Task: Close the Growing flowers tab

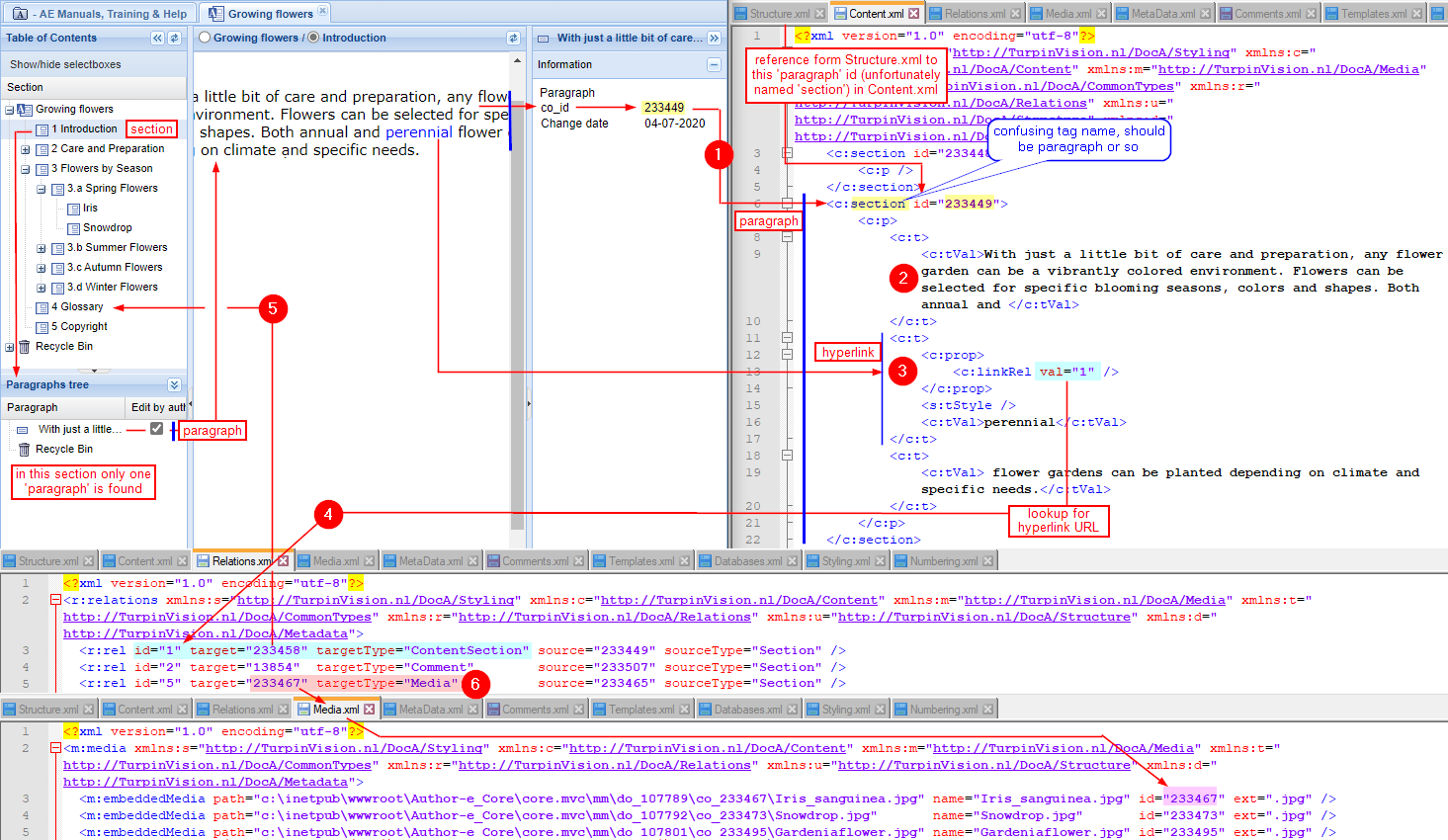Action: [x=322, y=12]
